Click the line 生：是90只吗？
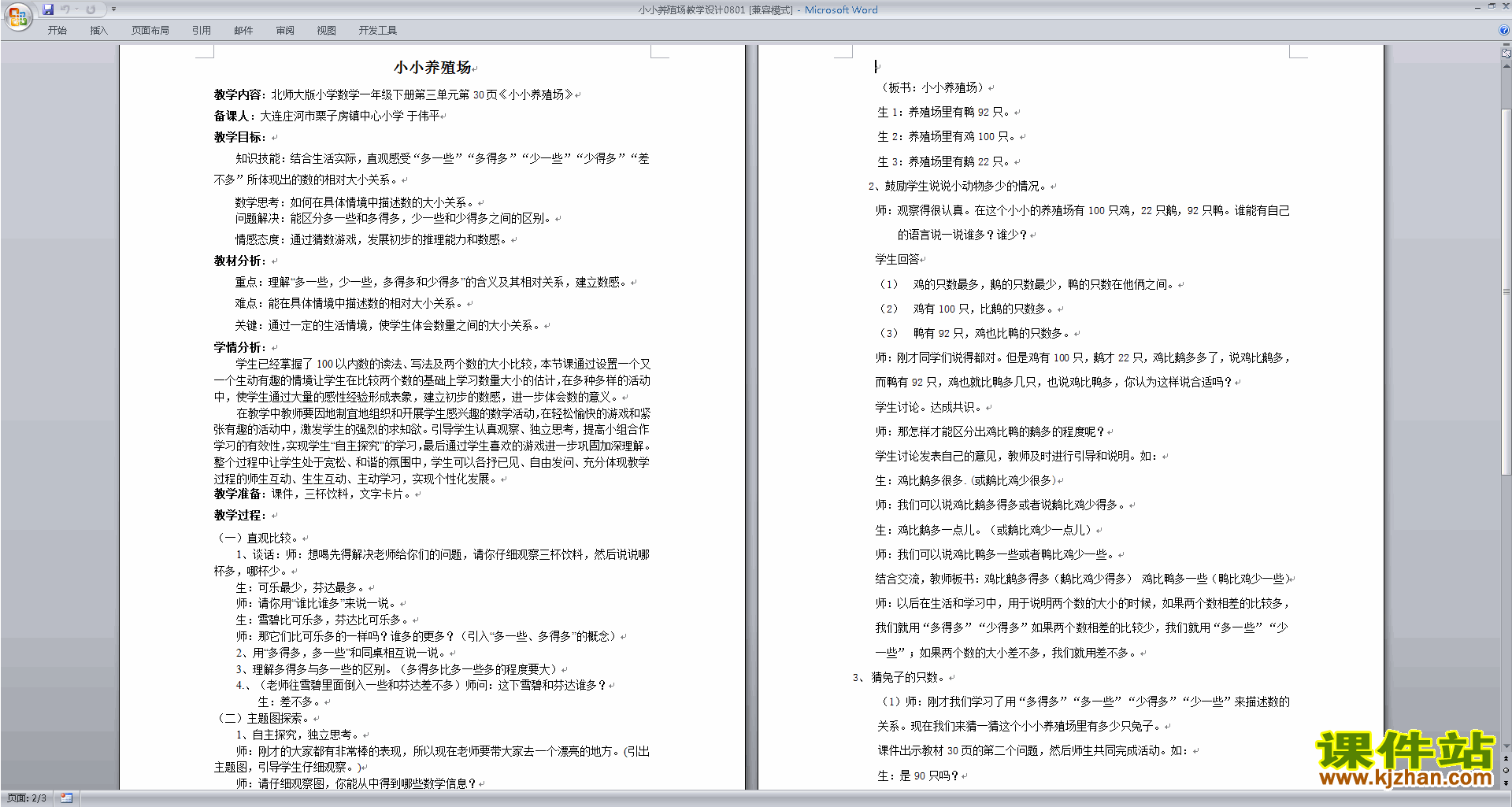Image resolution: width=1512 pixels, height=807 pixels. pos(918,776)
